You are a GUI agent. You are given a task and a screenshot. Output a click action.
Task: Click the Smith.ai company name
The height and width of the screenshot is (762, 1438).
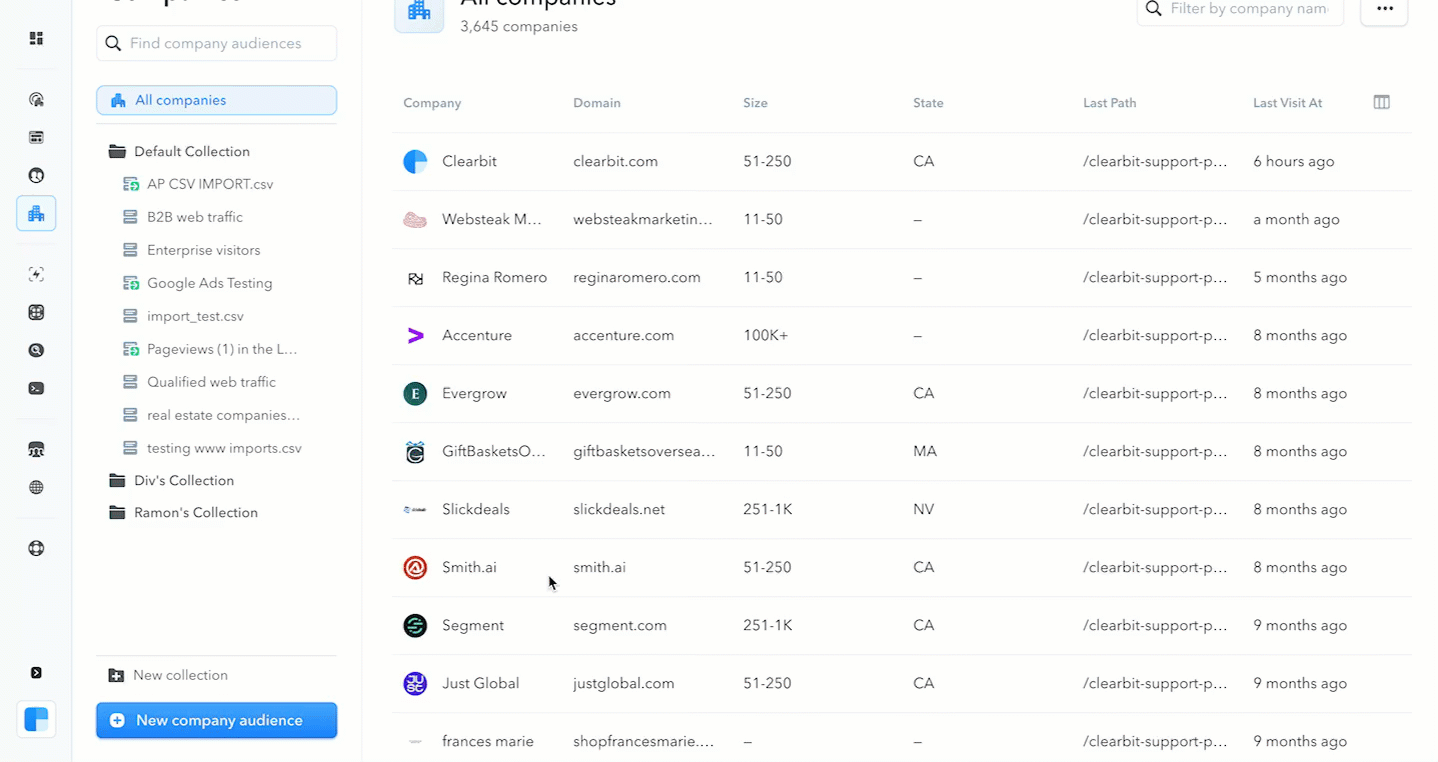[x=469, y=567]
